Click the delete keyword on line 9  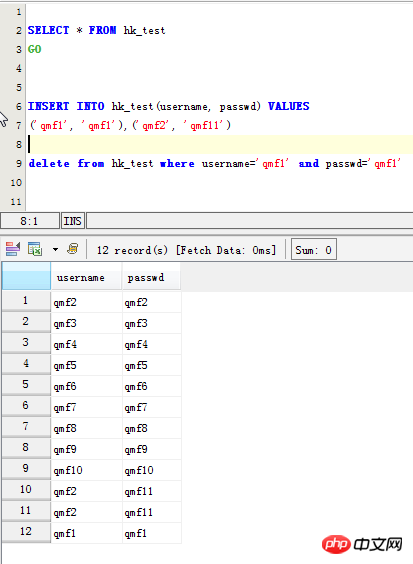(x=49, y=164)
